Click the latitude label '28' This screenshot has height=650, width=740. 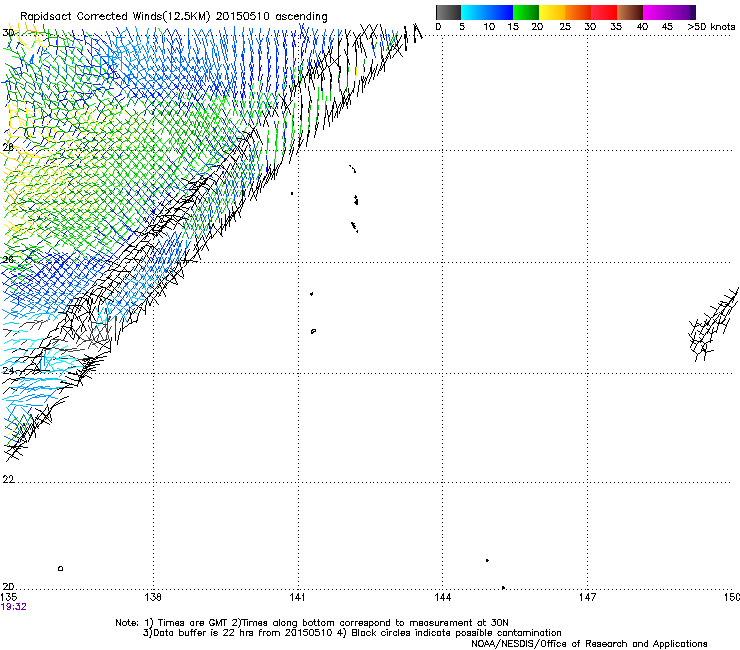click(8, 147)
